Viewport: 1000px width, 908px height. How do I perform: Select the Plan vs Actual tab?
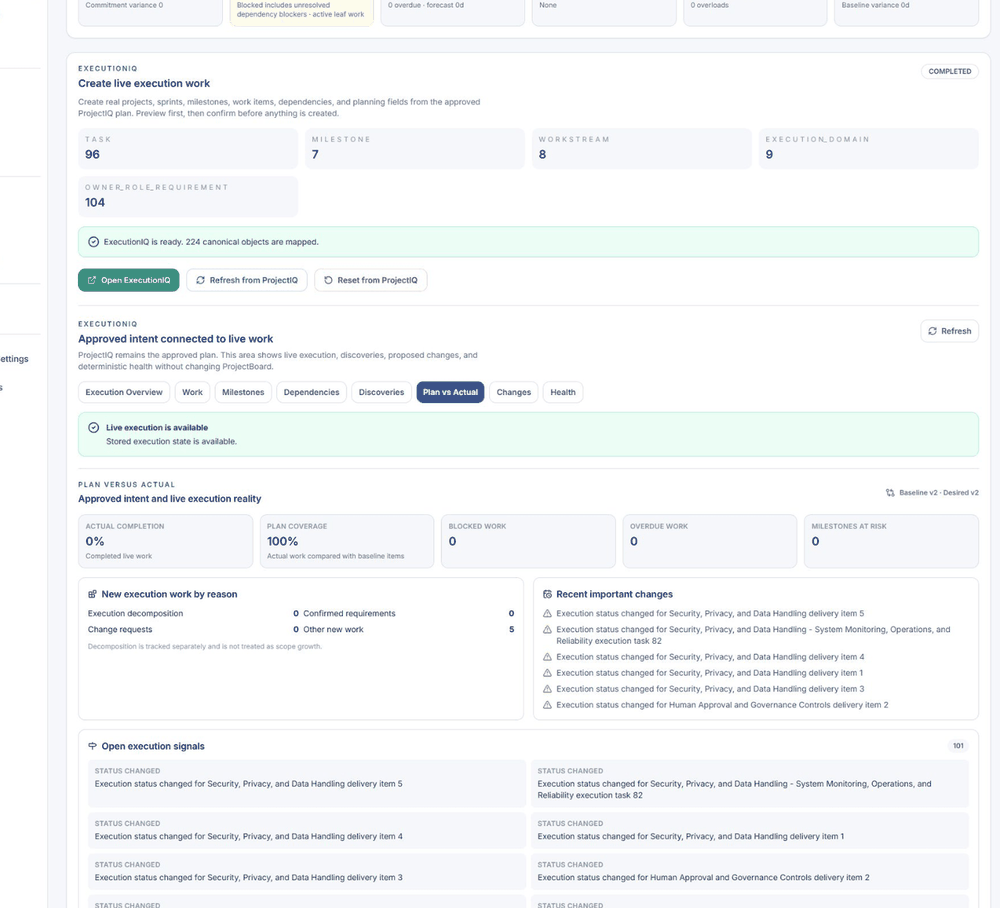pyautogui.click(x=450, y=392)
